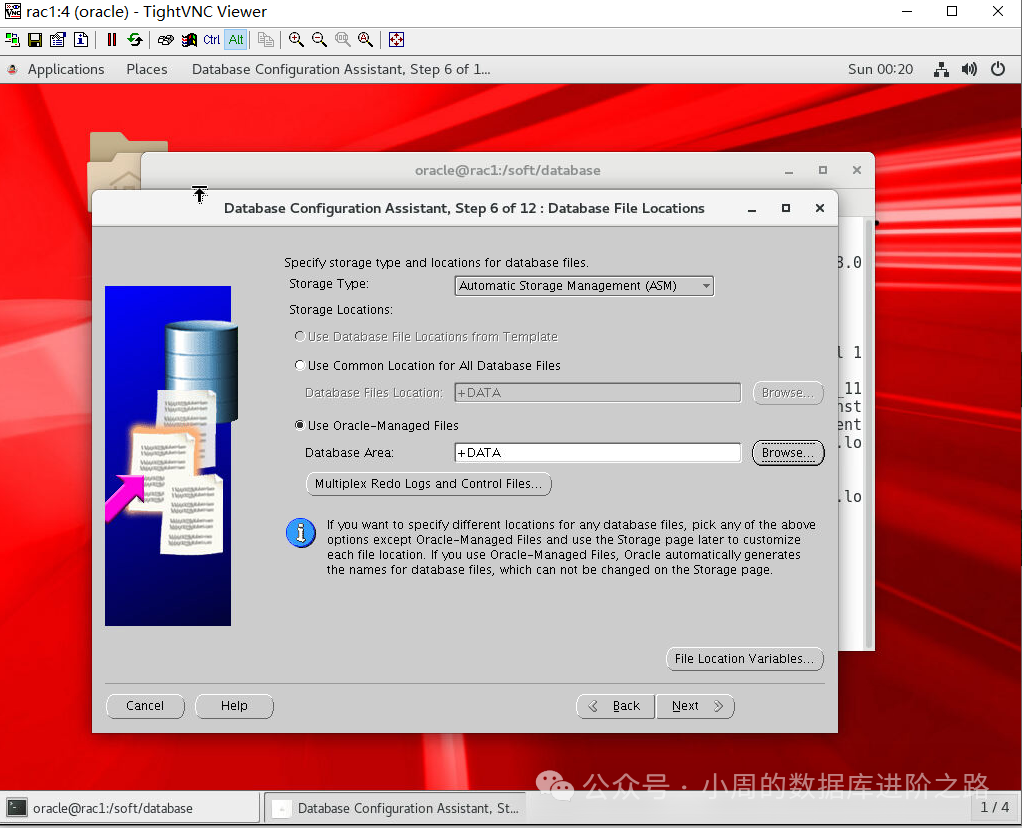This screenshot has width=1022, height=828.
Task: Click Browse next to Database Files Location
Action: 788,392
